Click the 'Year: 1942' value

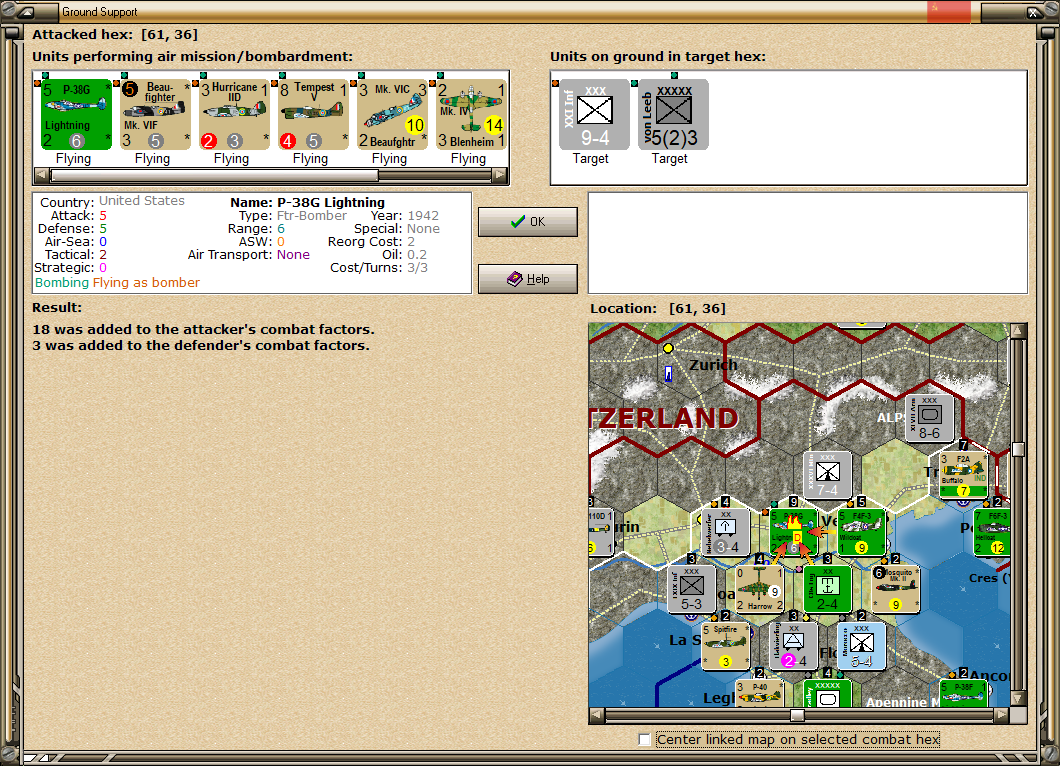pos(423,216)
